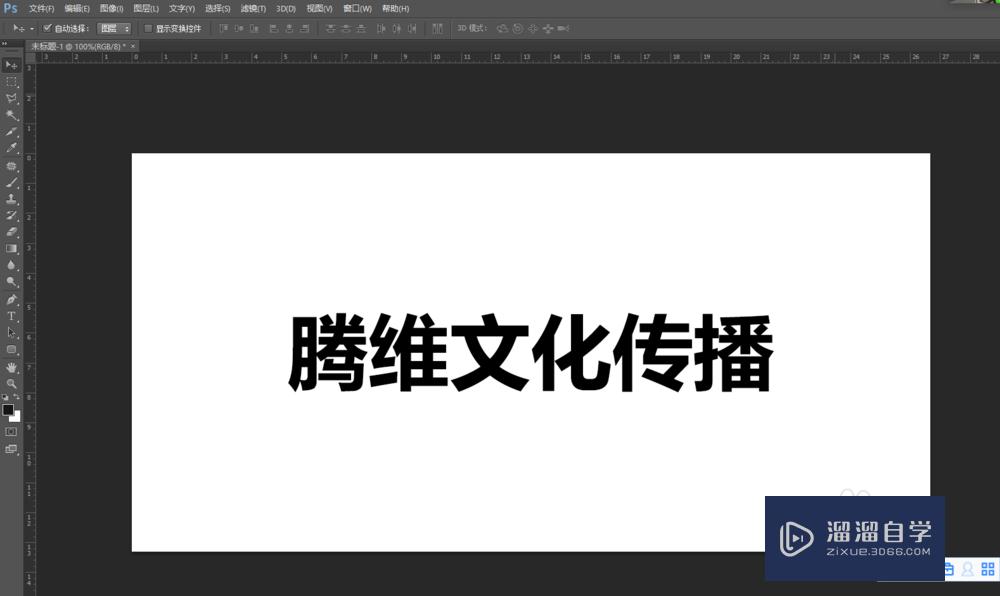Select the Horizontal Type tool
Viewport: 1000px width, 596px height.
11,316
